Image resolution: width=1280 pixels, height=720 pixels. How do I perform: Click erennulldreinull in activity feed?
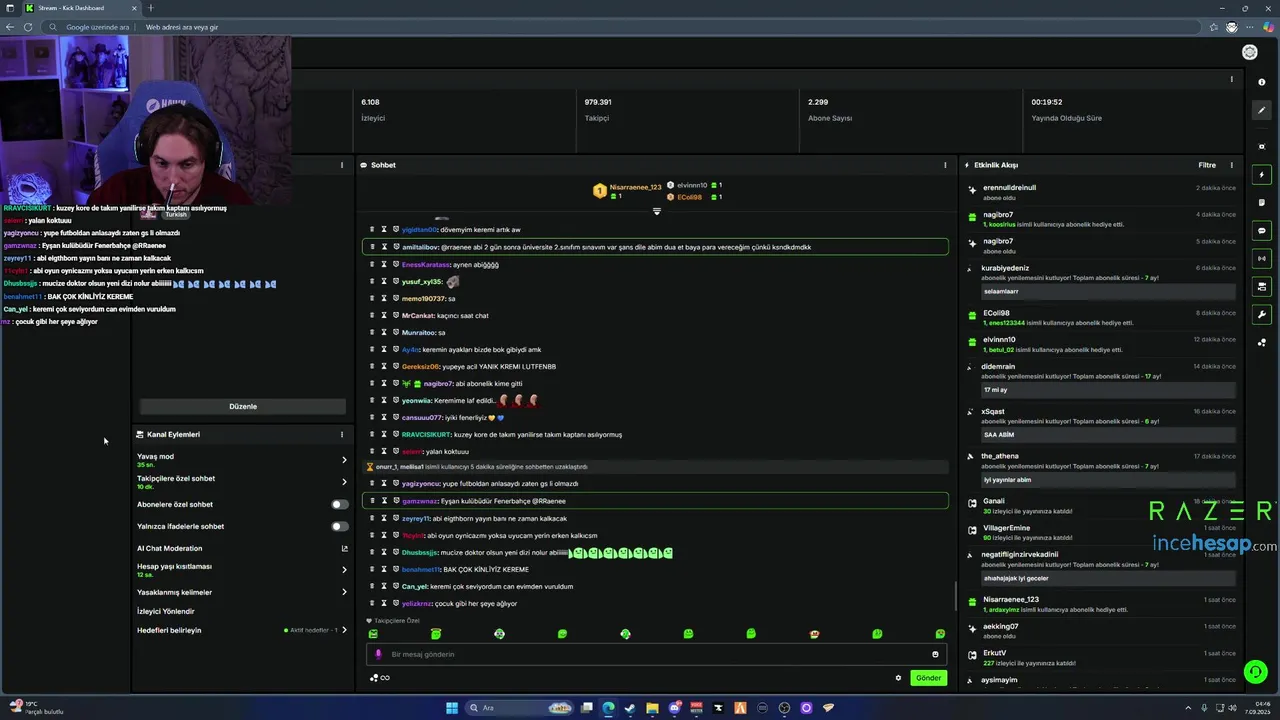[x=1009, y=188]
